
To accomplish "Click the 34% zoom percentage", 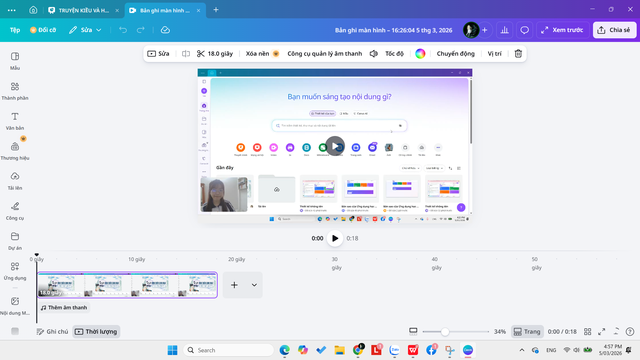I will (500, 331).
